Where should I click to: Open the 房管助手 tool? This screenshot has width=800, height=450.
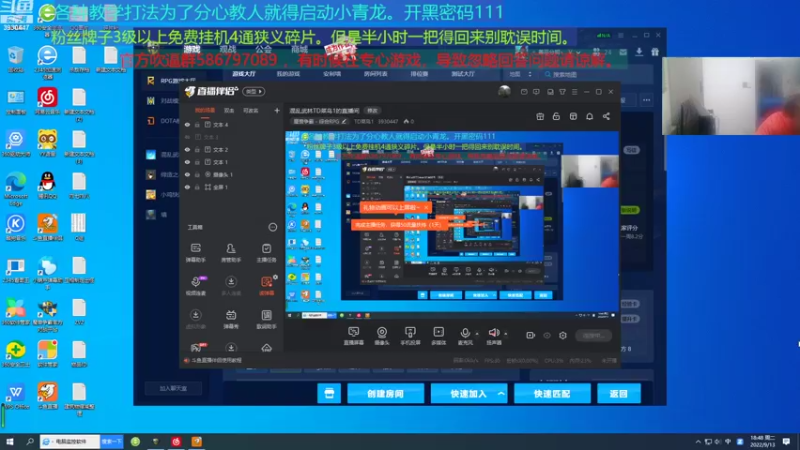pyautogui.click(x=231, y=253)
